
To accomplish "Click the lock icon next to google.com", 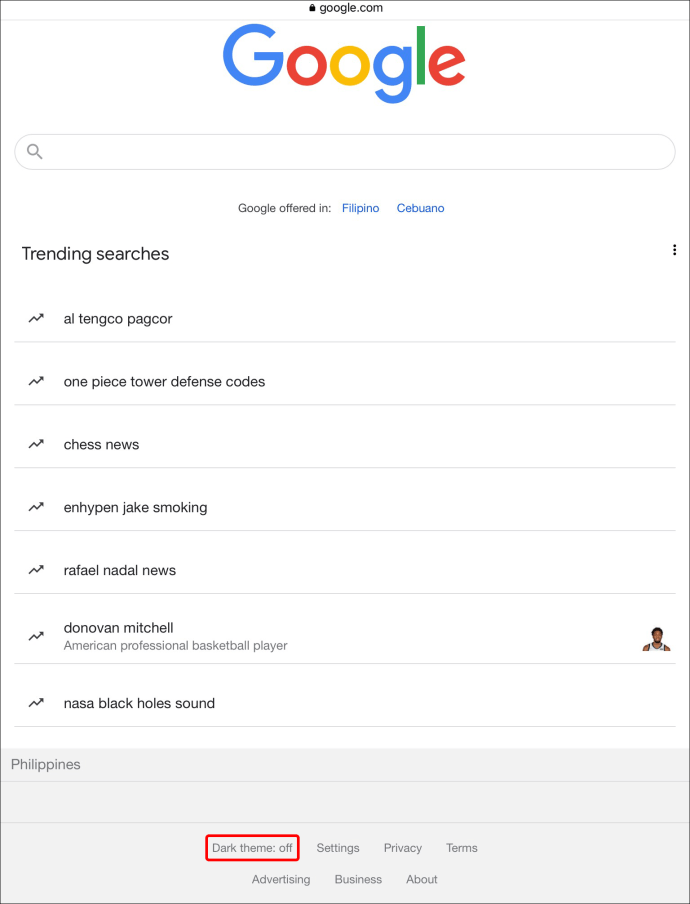I will click(312, 8).
